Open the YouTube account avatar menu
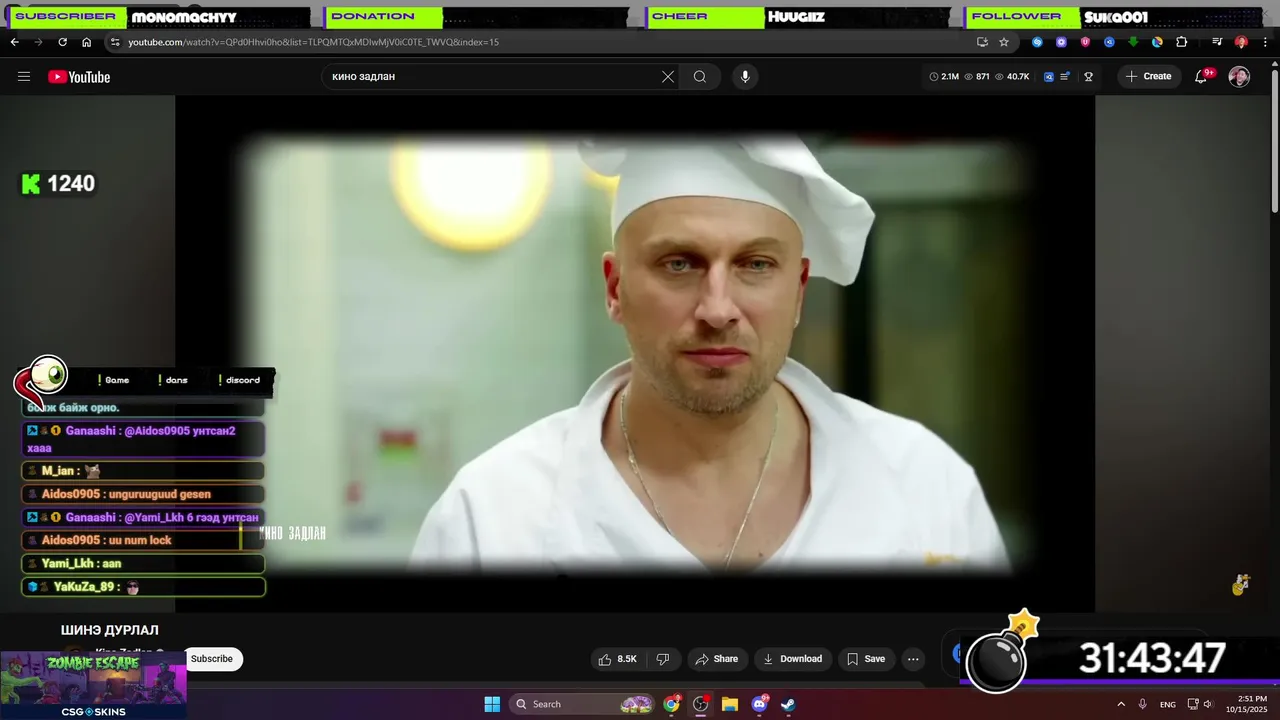 click(x=1239, y=77)
